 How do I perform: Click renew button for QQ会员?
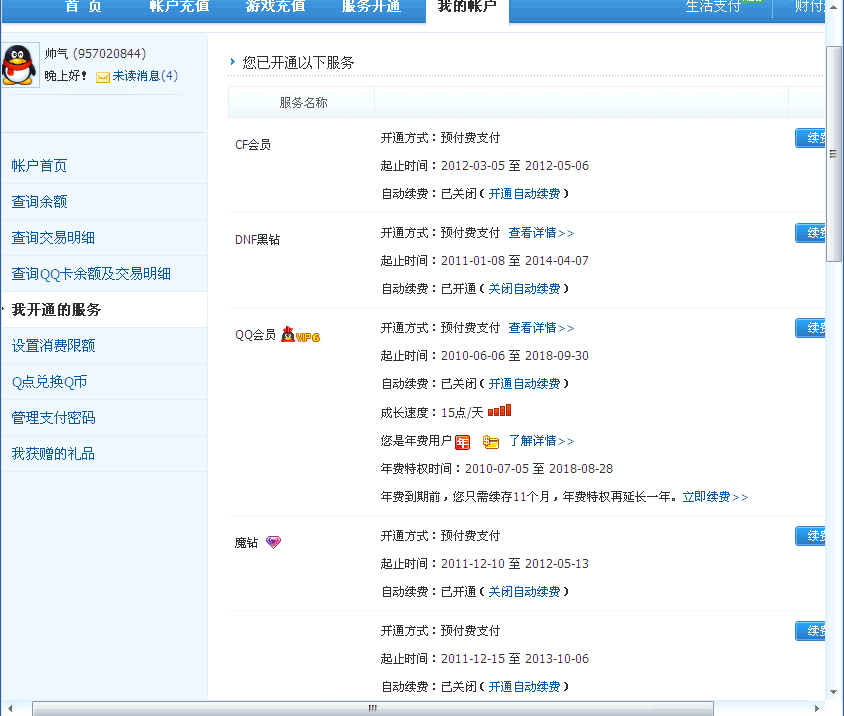pos(810,328)
